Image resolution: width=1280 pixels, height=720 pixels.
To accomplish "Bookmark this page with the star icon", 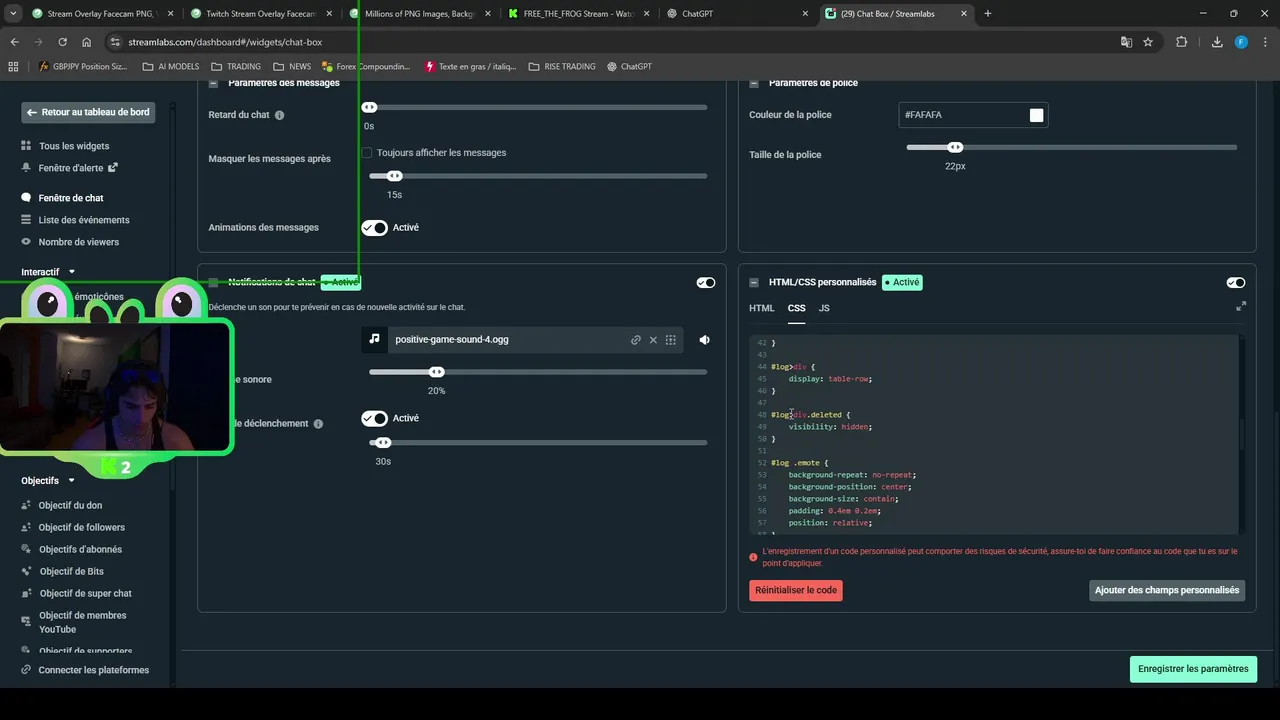I will click(x=1148, y=42).
